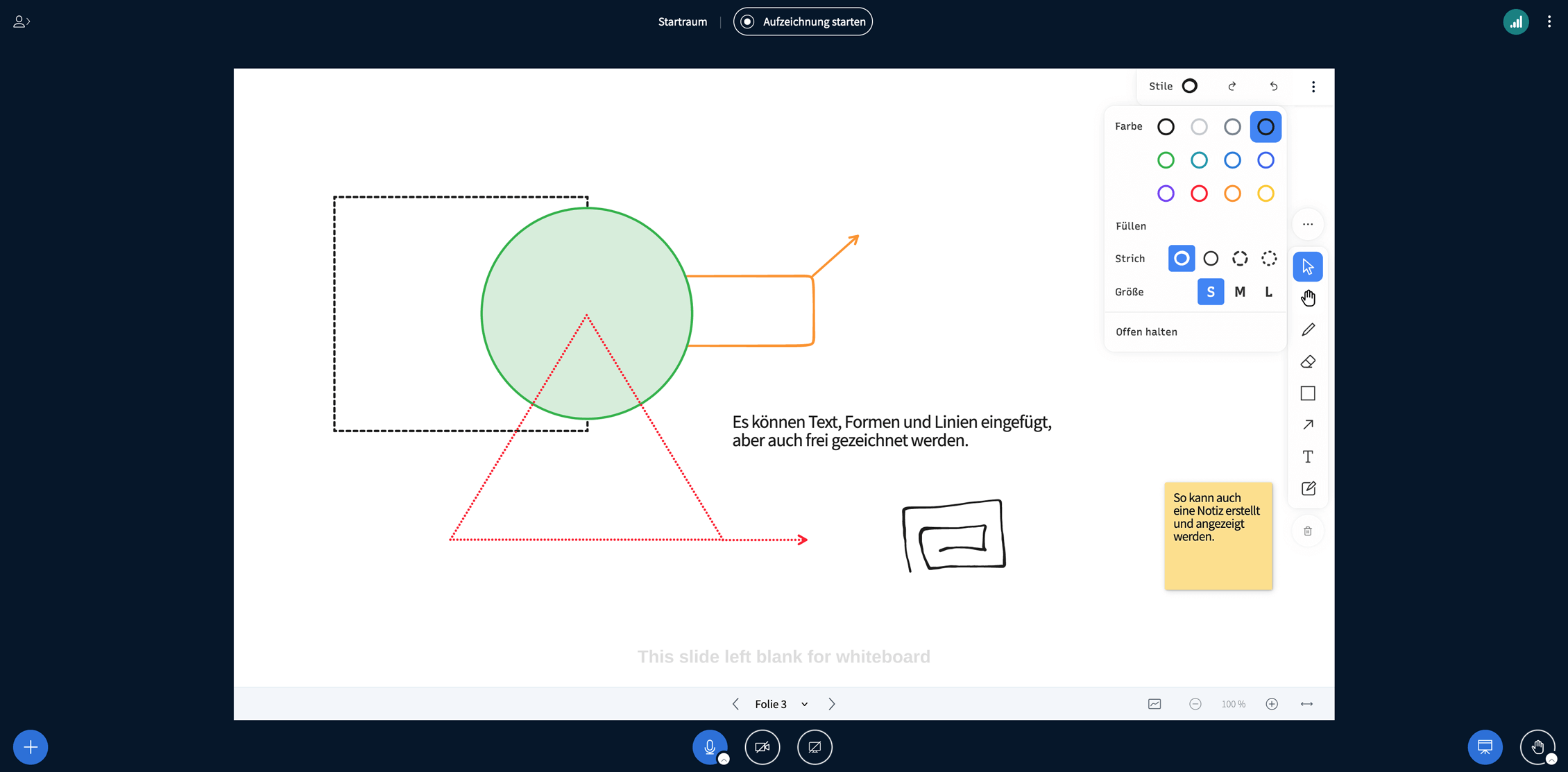This screenshot has width=1568, height=772.
Task: Select the line/arrow tool
Action: coord(1307,425)
